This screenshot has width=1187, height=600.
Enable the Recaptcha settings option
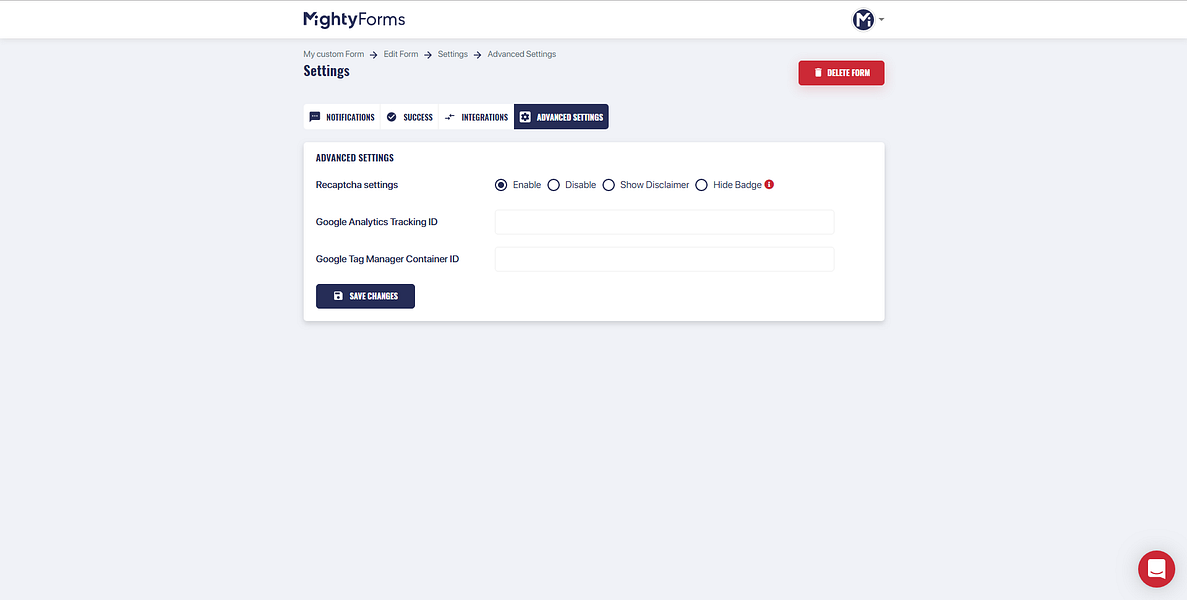[x=500, y=184]
